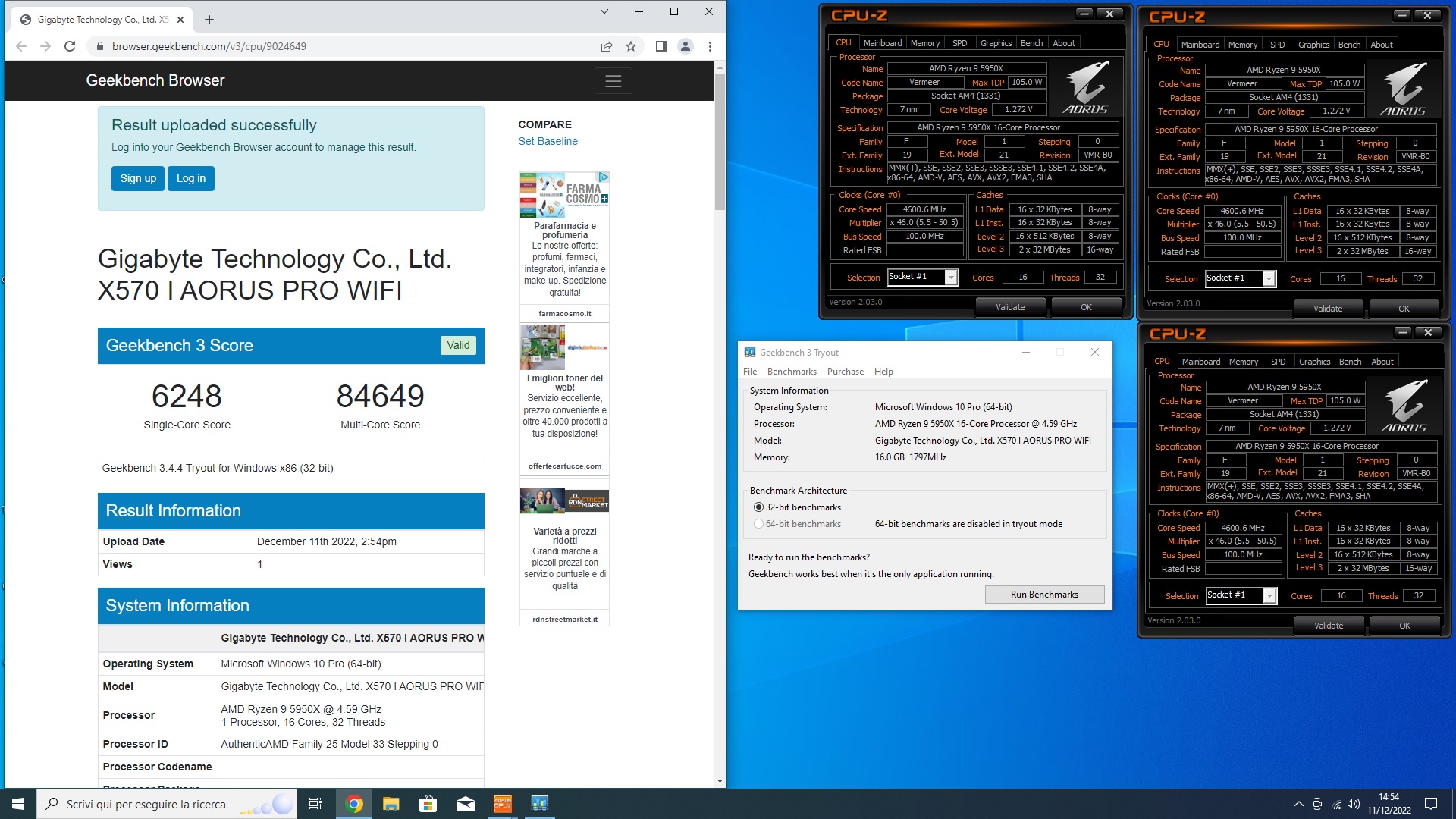Open a new Chrome tab
This screenshot has width=1456, height=819.
pos(209,20)
